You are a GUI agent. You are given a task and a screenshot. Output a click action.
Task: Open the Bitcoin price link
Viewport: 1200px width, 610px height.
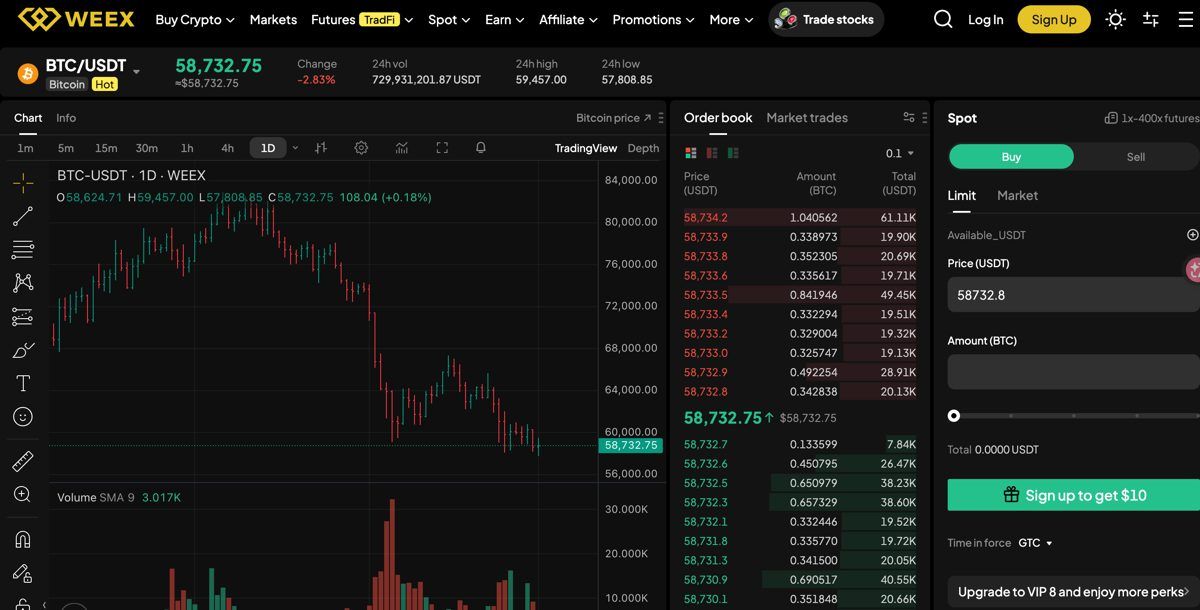point(614,118)
